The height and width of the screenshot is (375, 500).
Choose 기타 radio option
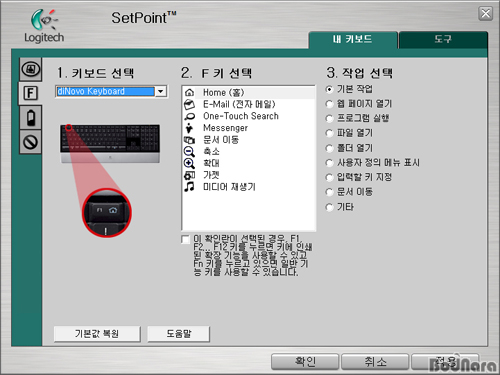[x=329, y=207]
